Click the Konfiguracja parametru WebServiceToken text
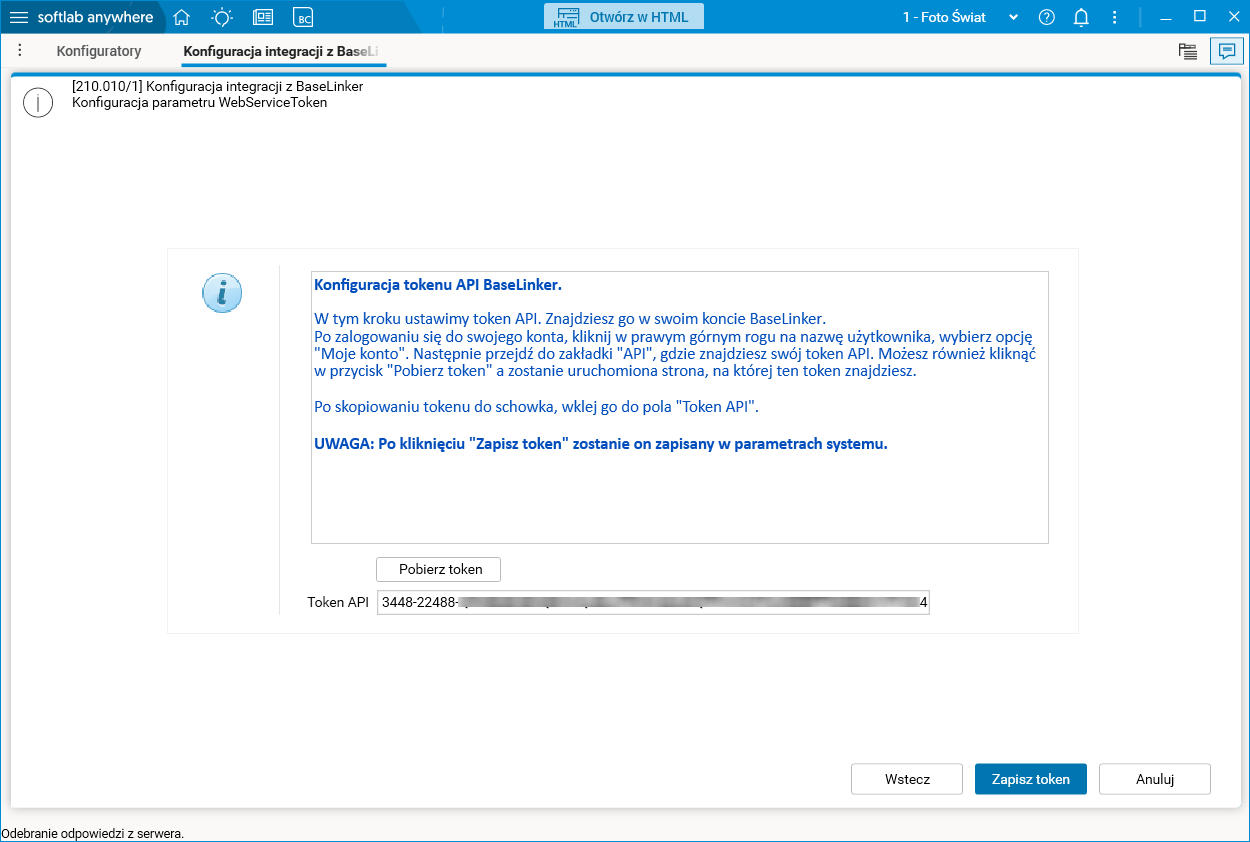This screenshot has height=842, width=1250. click(200, 102)
